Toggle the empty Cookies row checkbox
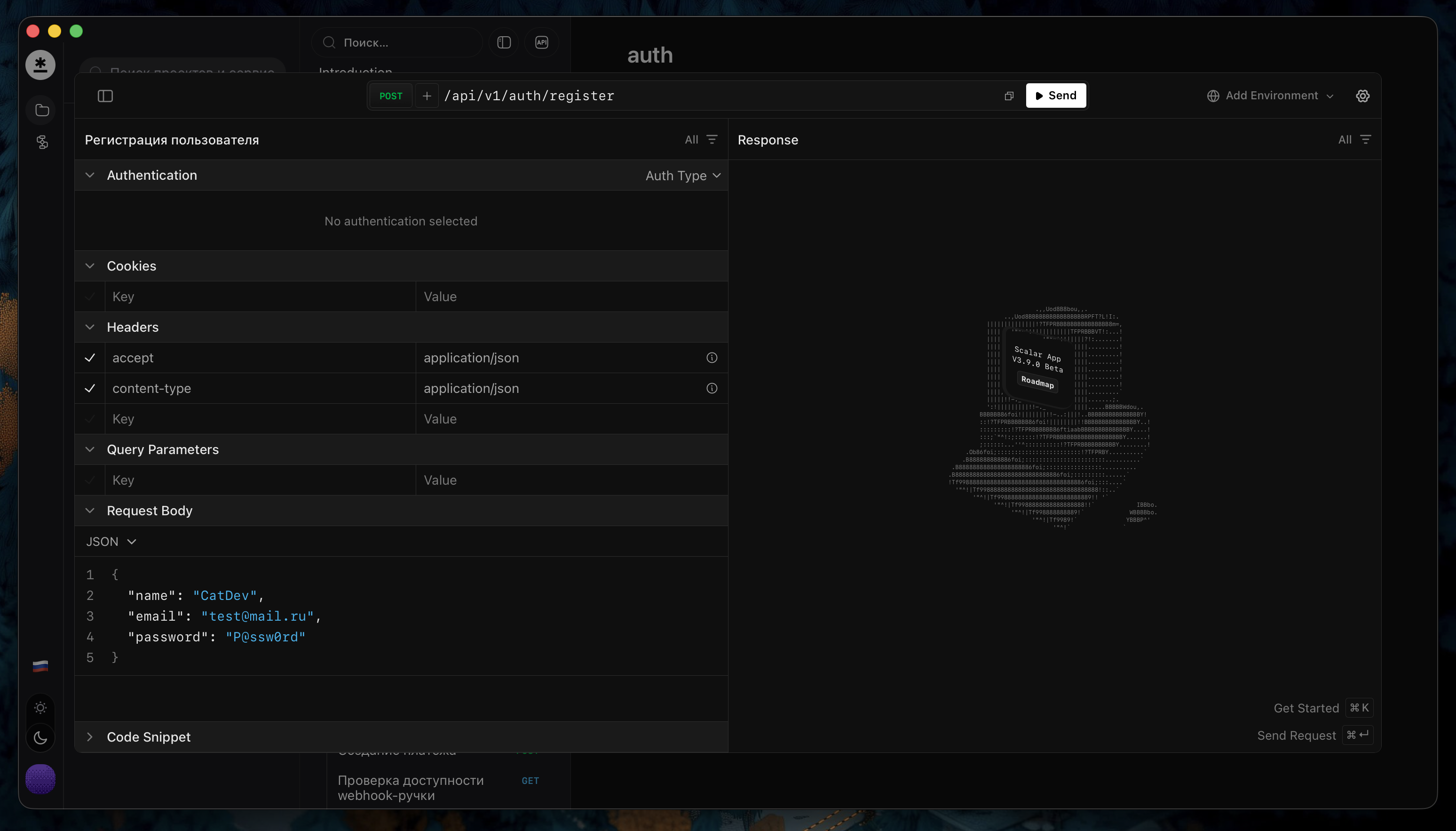Screen dimensions: 1456x831 [89, 297]
